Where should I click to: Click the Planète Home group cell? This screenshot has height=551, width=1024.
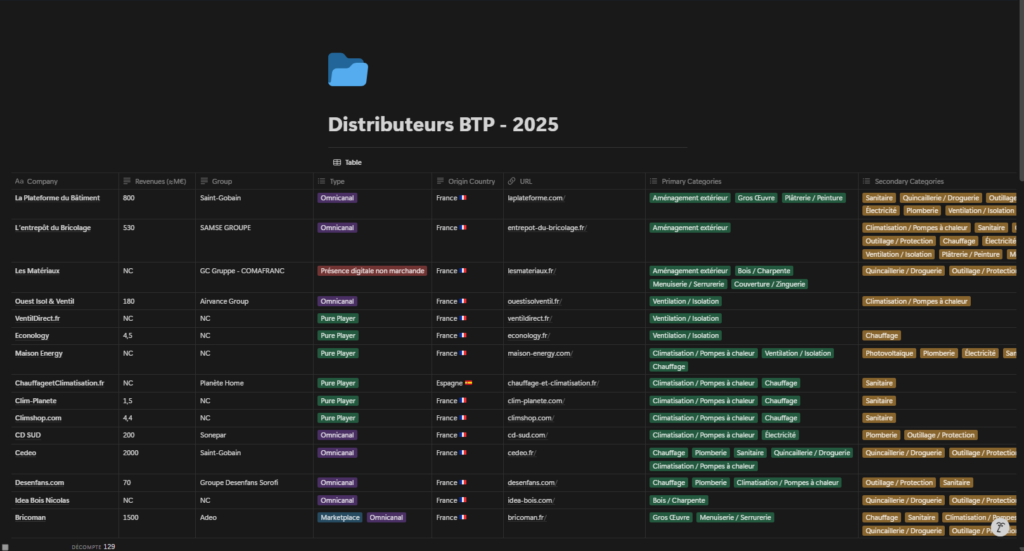254,383
